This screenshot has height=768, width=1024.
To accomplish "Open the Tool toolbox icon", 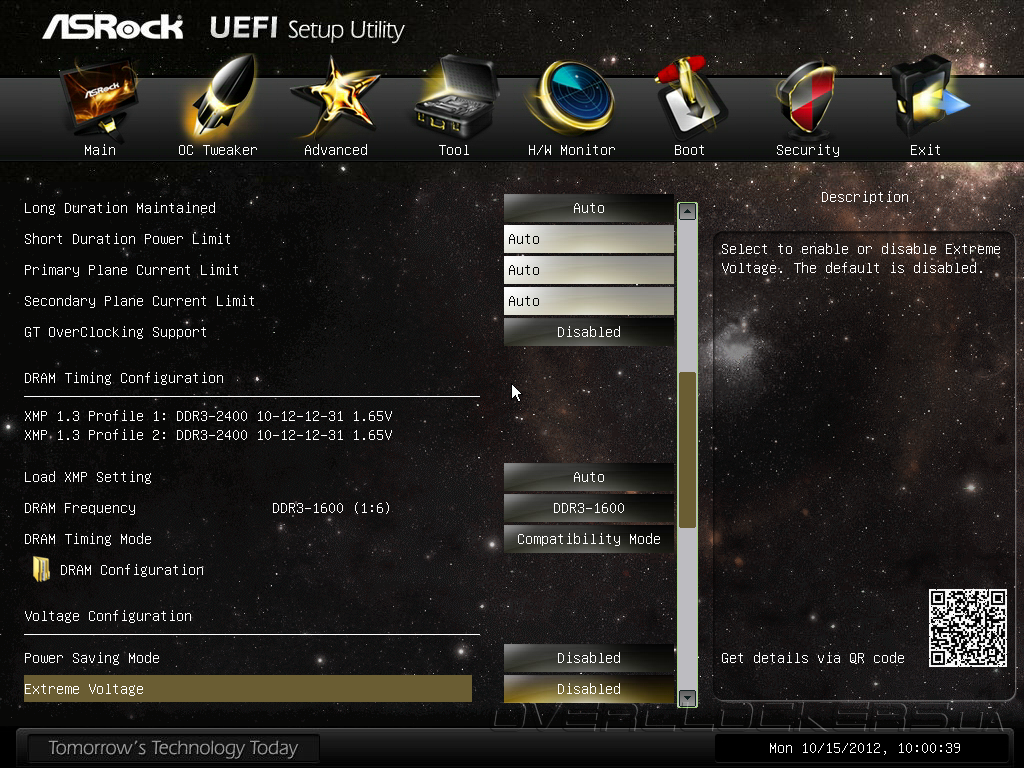I will click(x=455, y=97).
